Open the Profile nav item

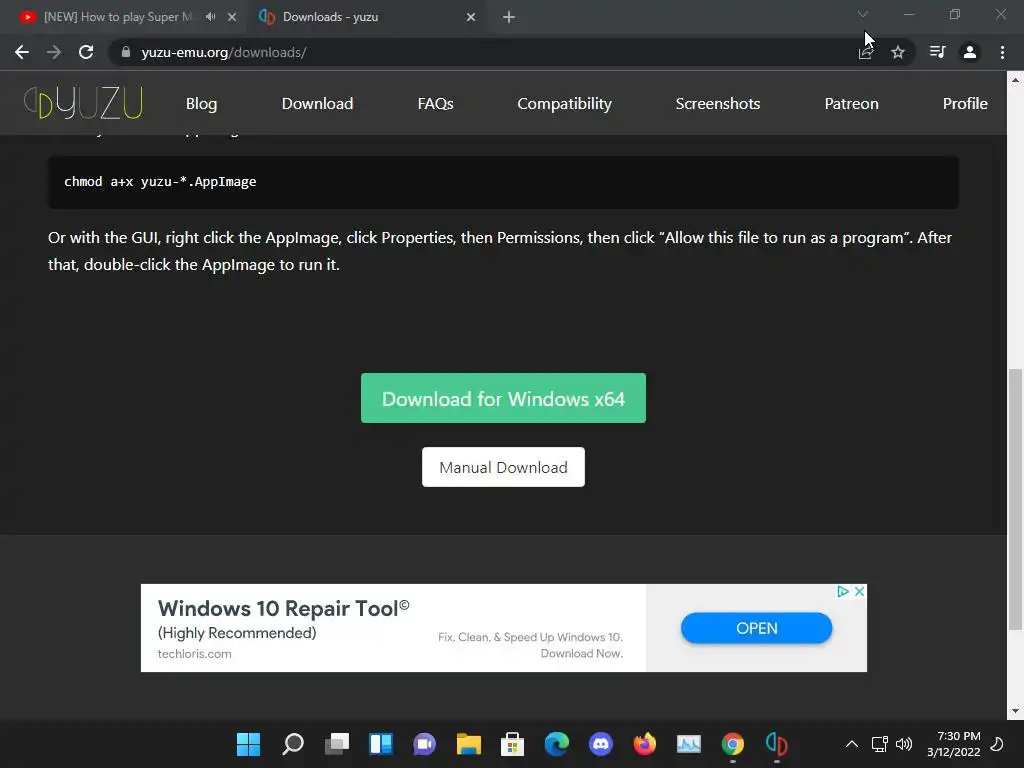point(965,104)
